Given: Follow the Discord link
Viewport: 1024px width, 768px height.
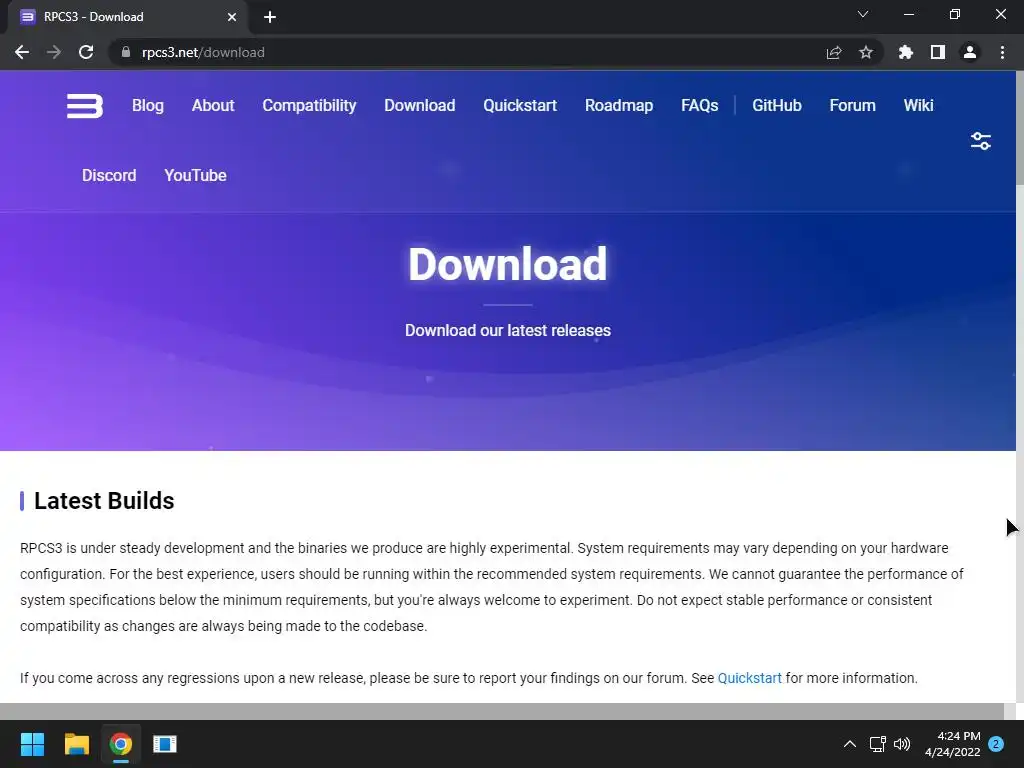Looking at the screenshot, I should [109, 176].
